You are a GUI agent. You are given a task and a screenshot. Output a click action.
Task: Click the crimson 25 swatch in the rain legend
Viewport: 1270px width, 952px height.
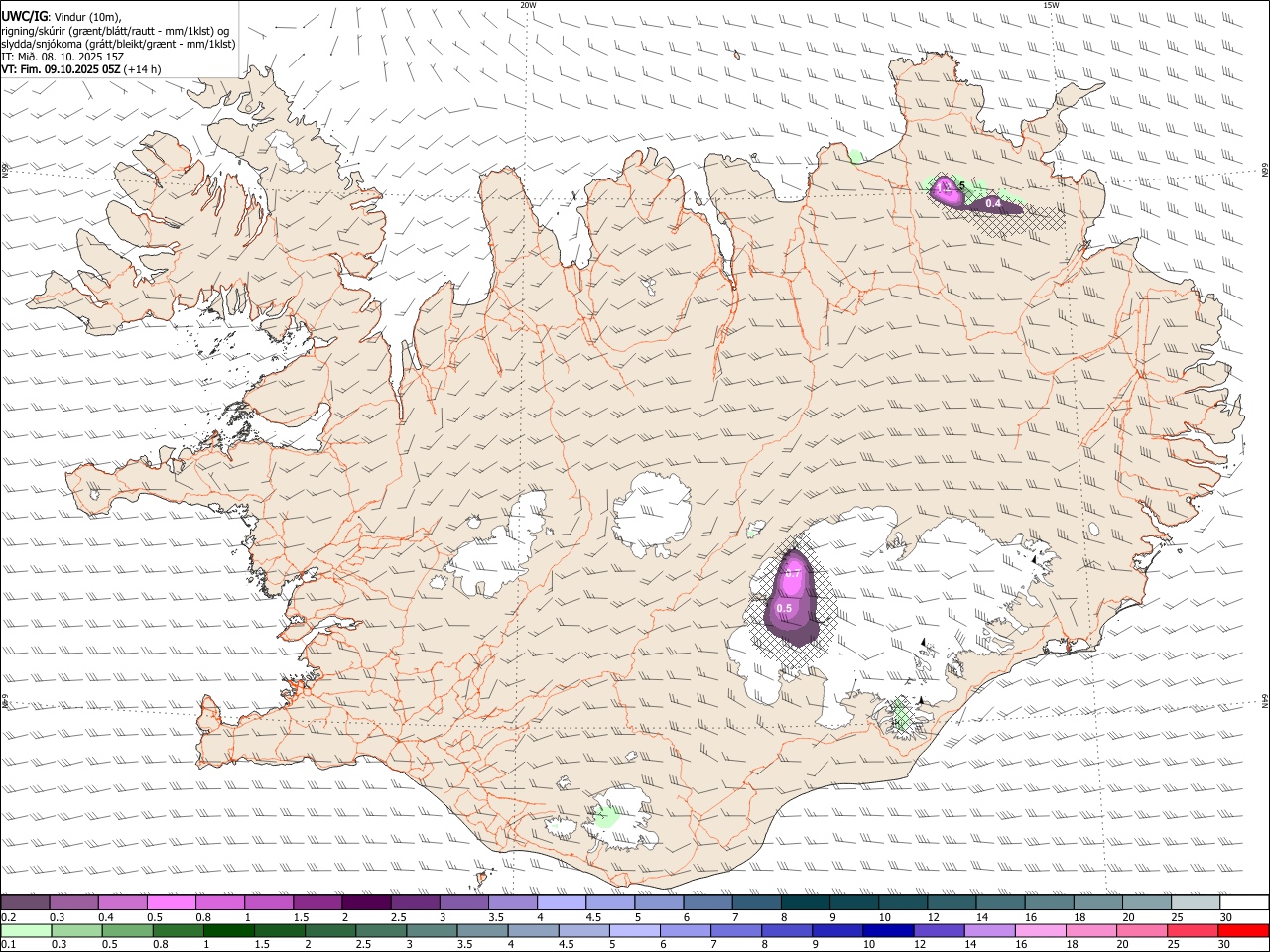point(1192,931)
